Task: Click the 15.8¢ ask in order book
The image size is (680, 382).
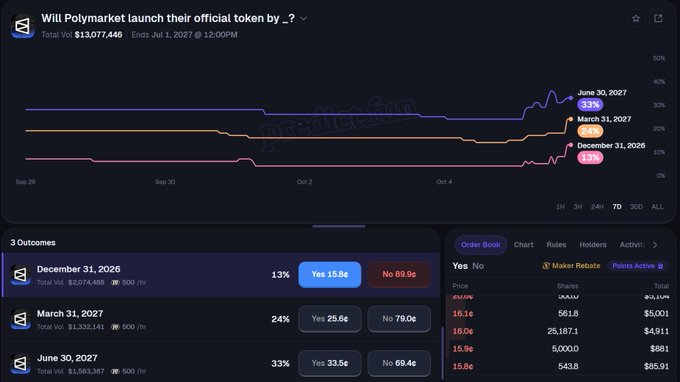Action: pyautogui.click(x=463, y=366)
